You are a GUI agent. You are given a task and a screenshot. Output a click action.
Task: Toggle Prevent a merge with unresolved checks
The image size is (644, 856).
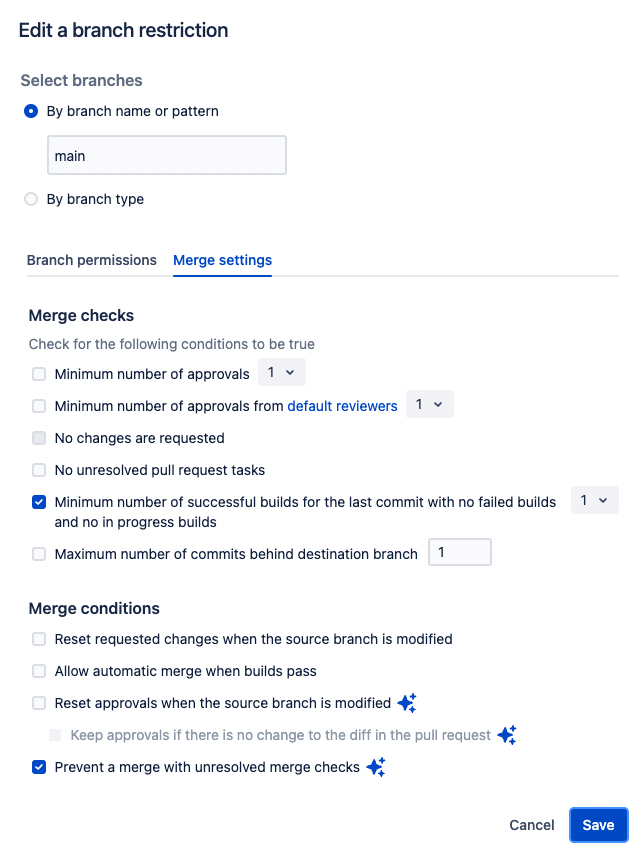pyautogui.click(x=39, y=767)
